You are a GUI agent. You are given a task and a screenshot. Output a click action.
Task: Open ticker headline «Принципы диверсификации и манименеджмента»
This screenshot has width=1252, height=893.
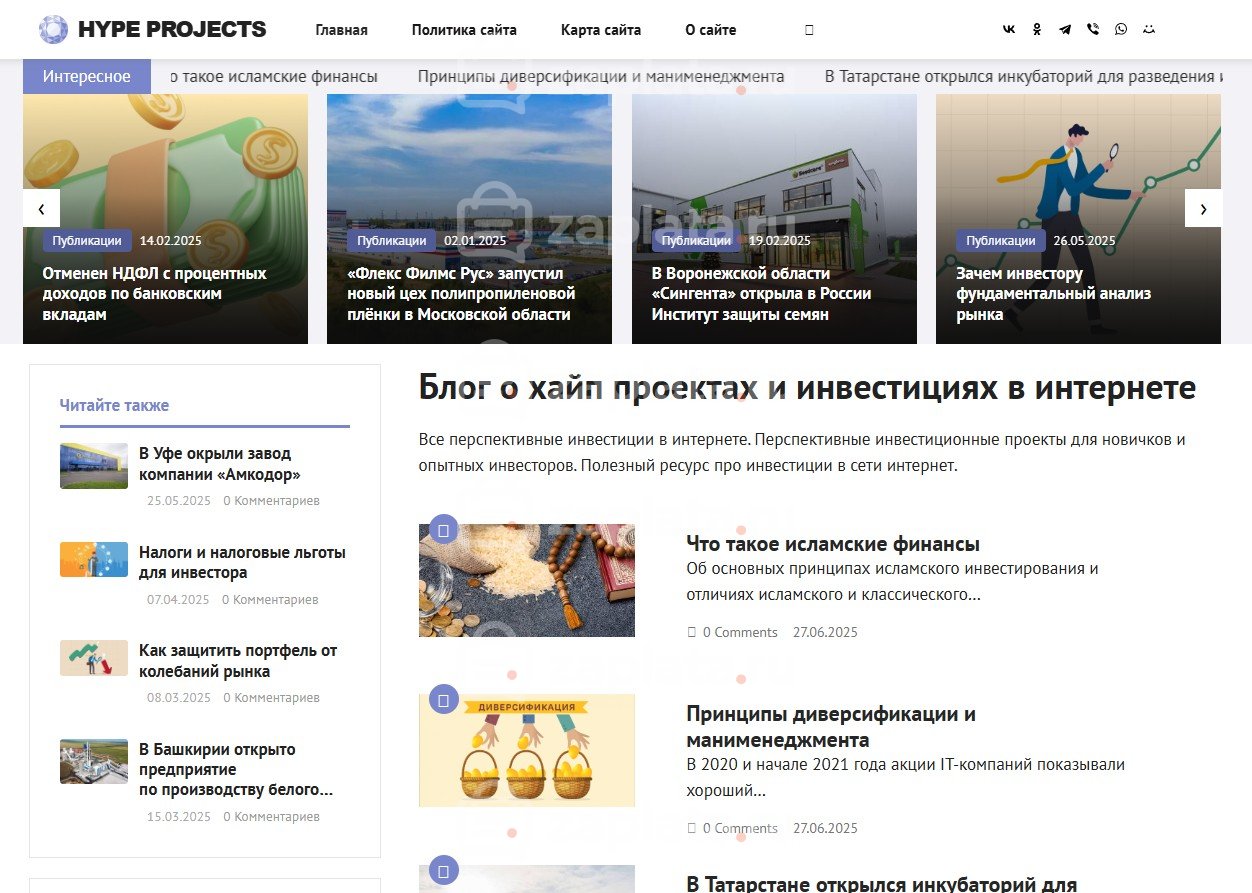(x=601, y=76)
